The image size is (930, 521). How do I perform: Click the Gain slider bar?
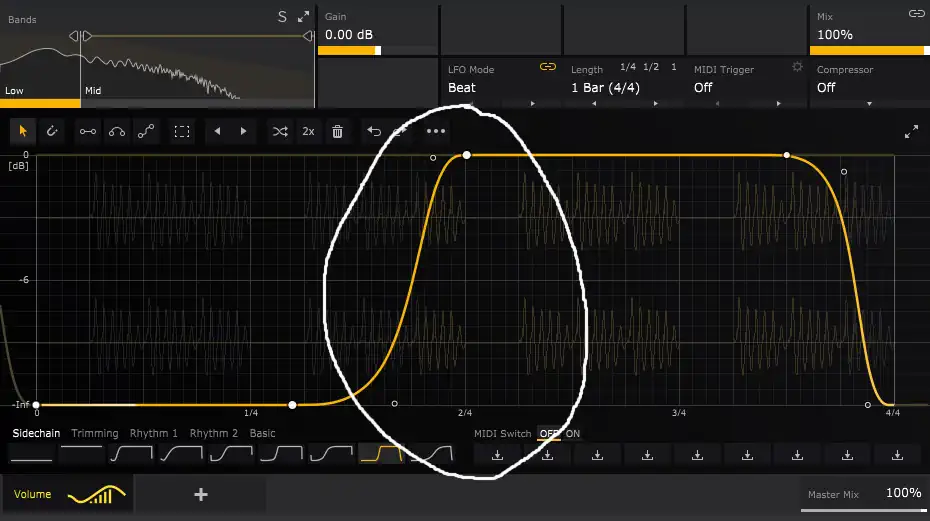378,51
